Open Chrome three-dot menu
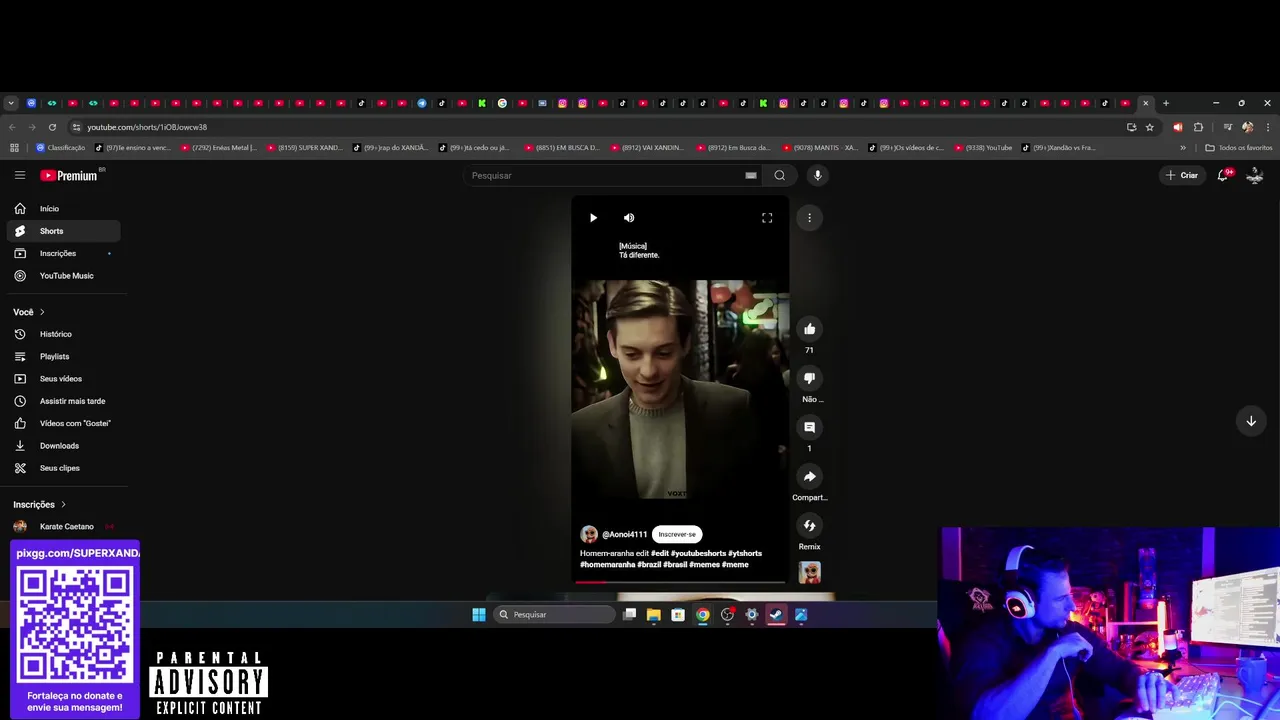 click(x=1268, y=127)
